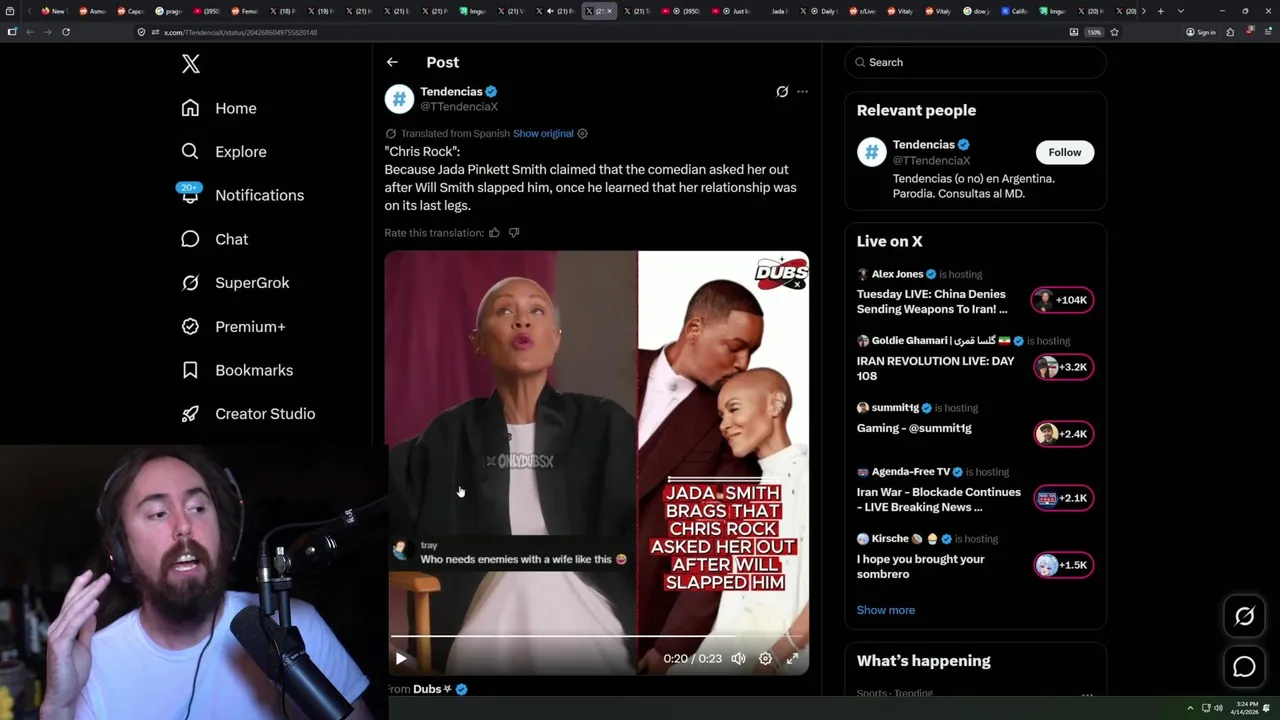Join summit1g live +2.4K

tap(1062, 434)
